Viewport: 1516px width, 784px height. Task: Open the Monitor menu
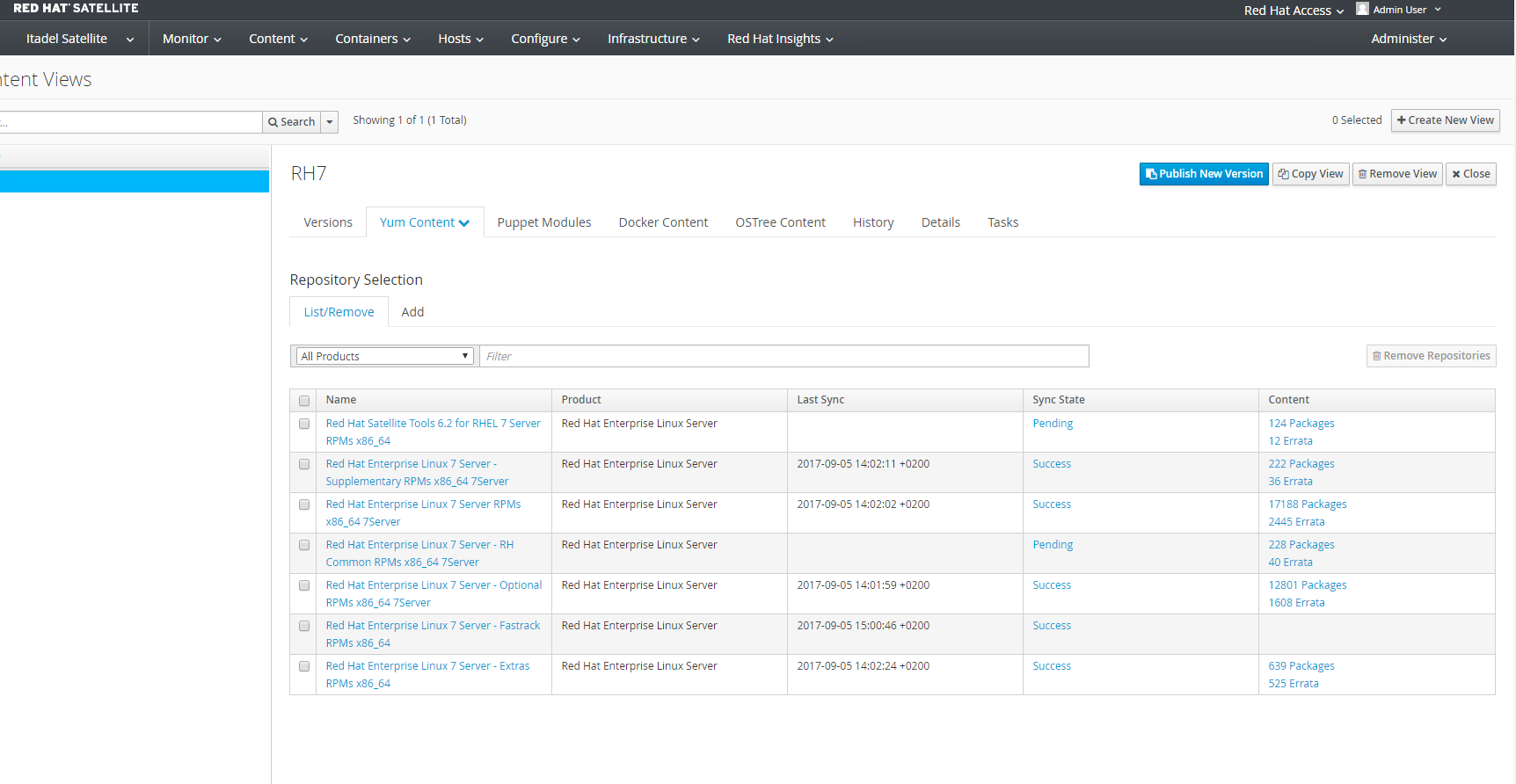(192, 39)
